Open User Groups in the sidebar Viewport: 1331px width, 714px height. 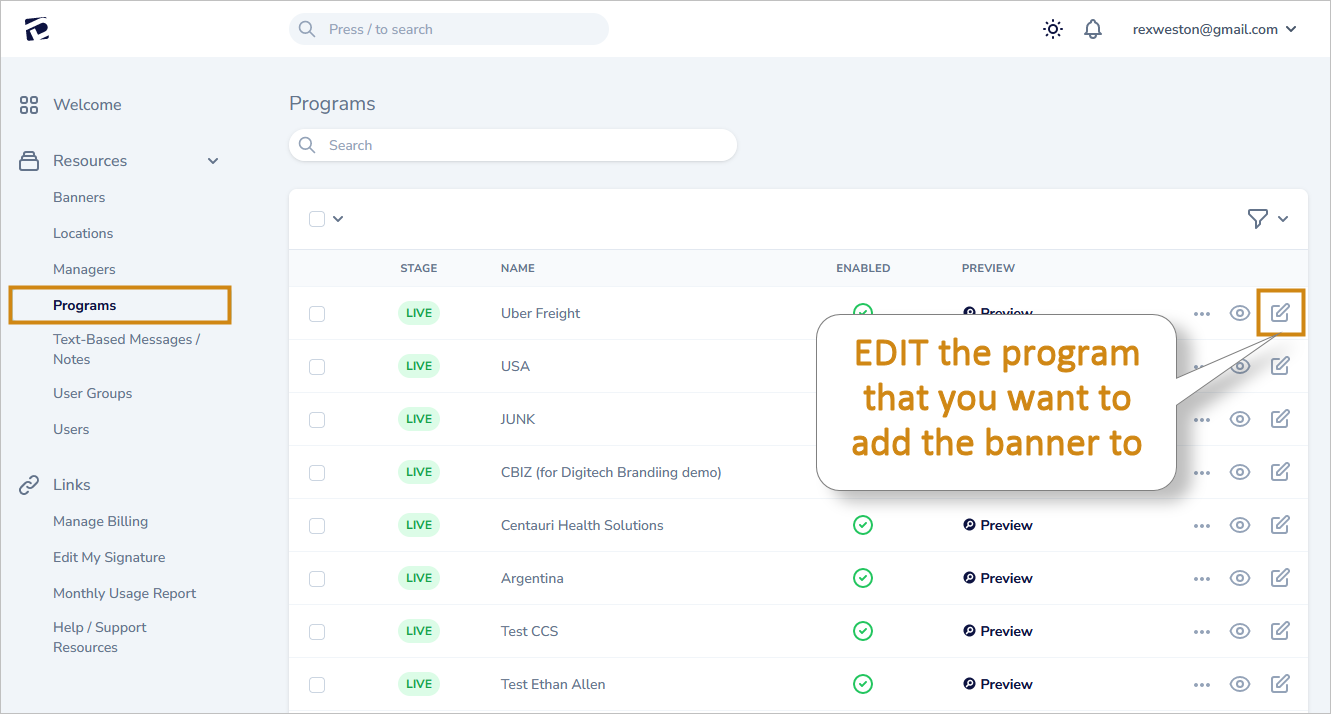(x=92, y=393)
